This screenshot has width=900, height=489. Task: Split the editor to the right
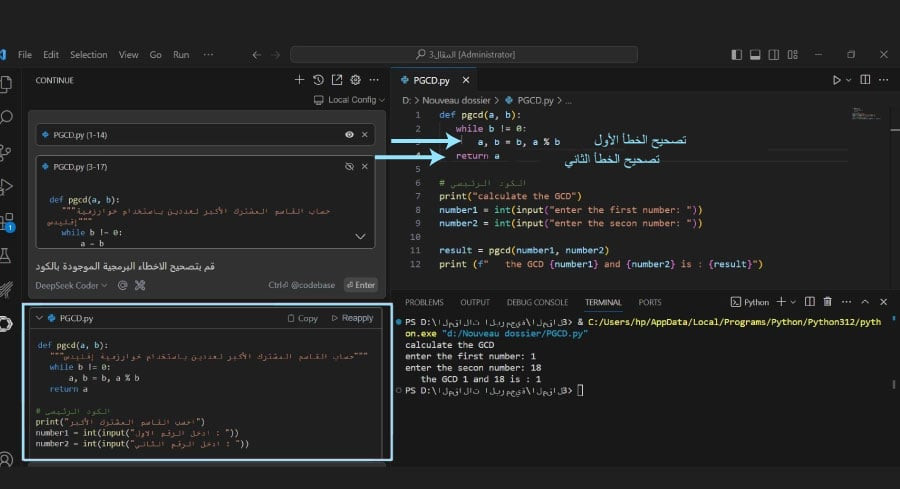[x=865, y=80]
